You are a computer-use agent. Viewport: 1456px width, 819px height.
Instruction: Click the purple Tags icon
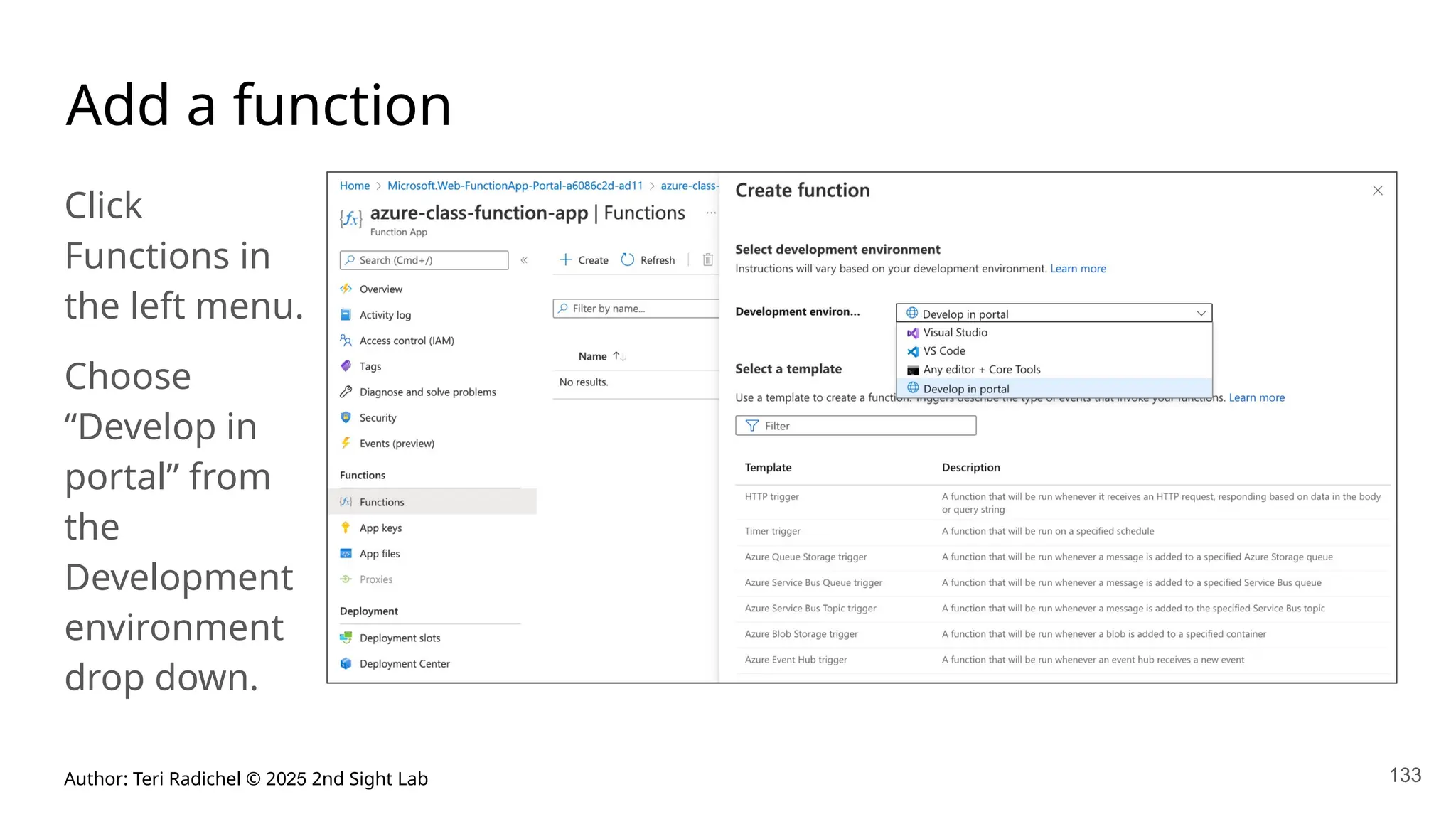(x=346, y=365)
